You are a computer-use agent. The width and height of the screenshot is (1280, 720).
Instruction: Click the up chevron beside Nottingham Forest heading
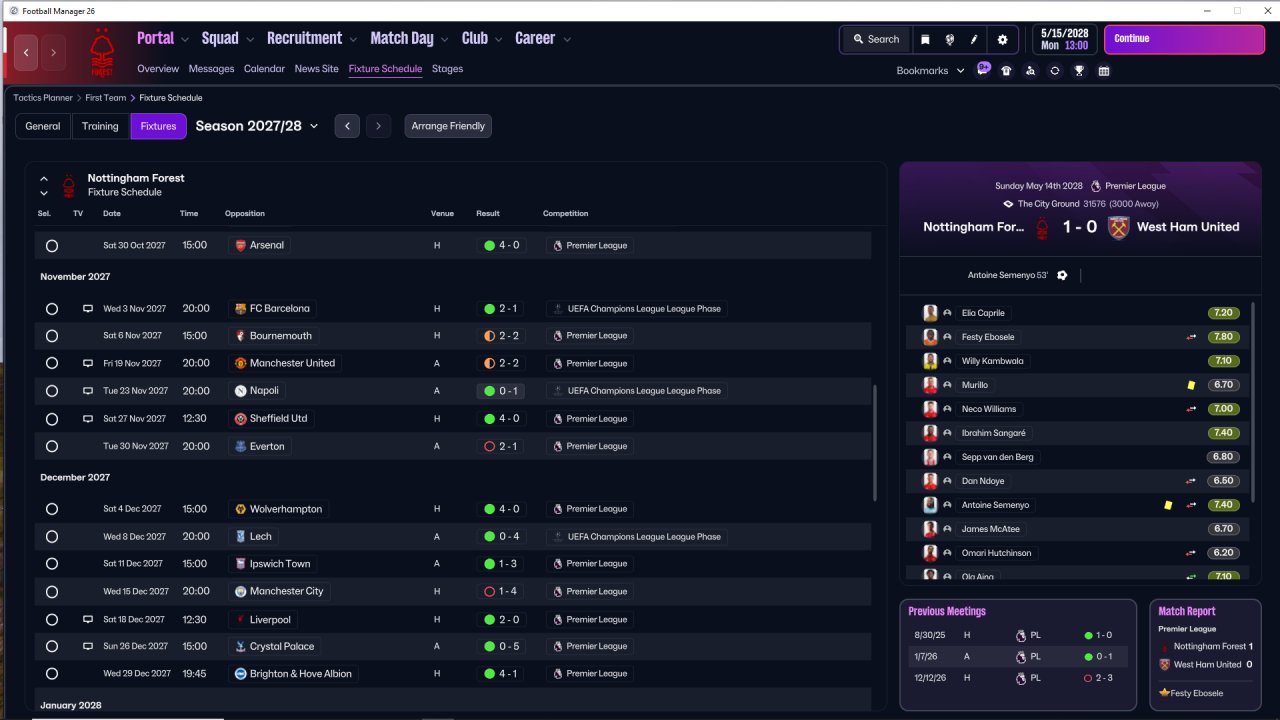[x=44, y=179]
